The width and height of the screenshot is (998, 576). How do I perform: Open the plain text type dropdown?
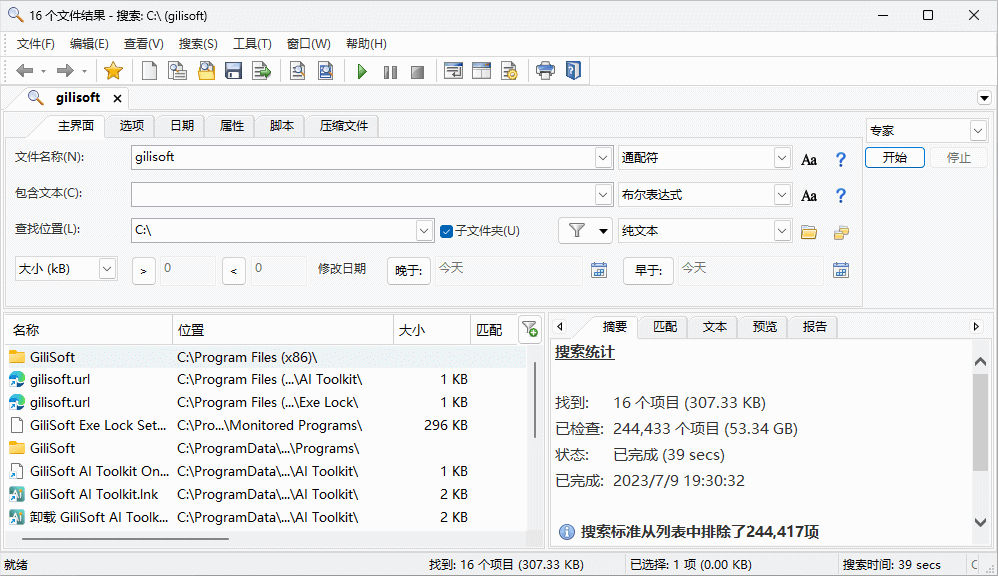(x=782, y=230)
